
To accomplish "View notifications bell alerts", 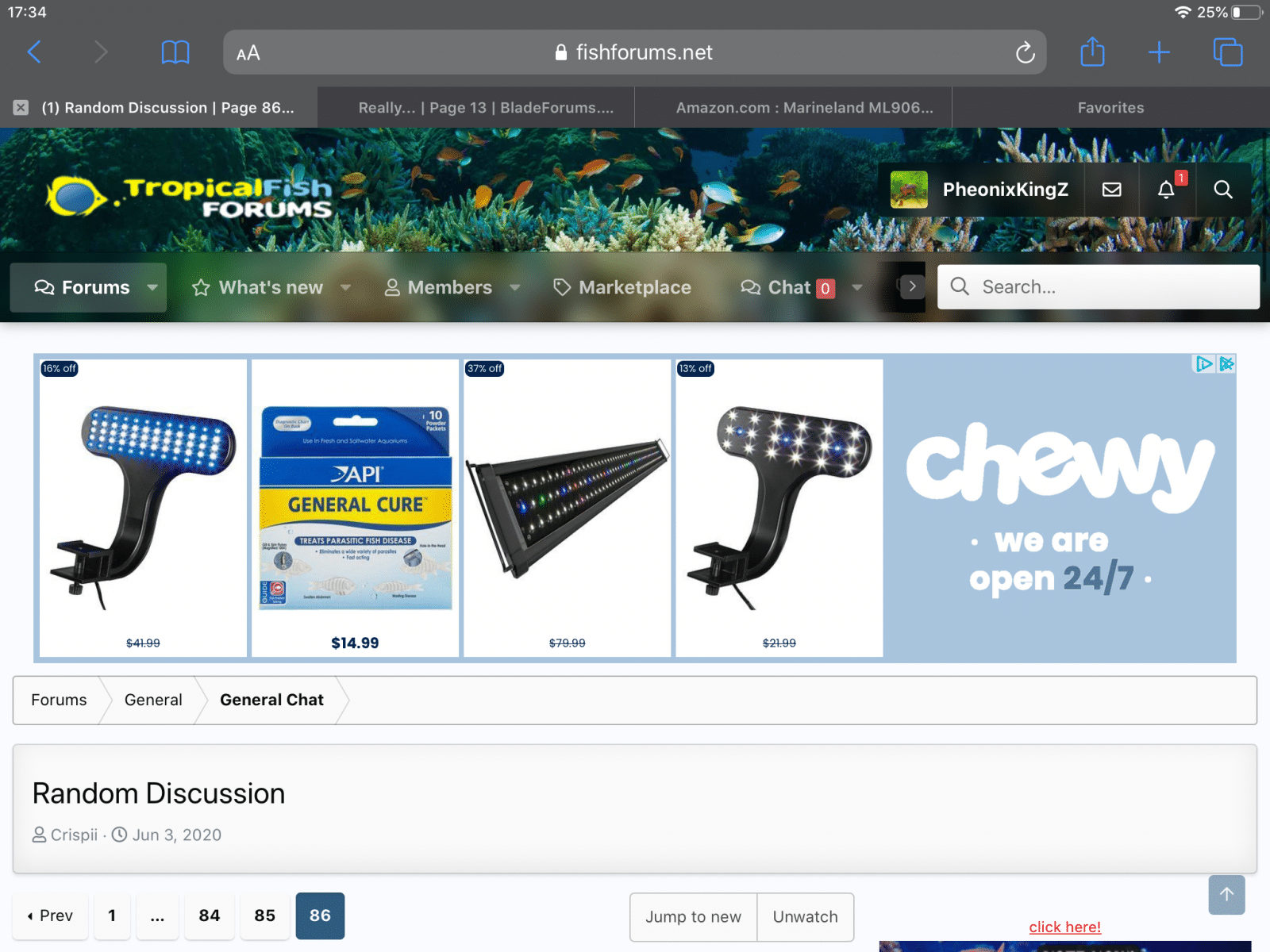I will [1165, 190].
